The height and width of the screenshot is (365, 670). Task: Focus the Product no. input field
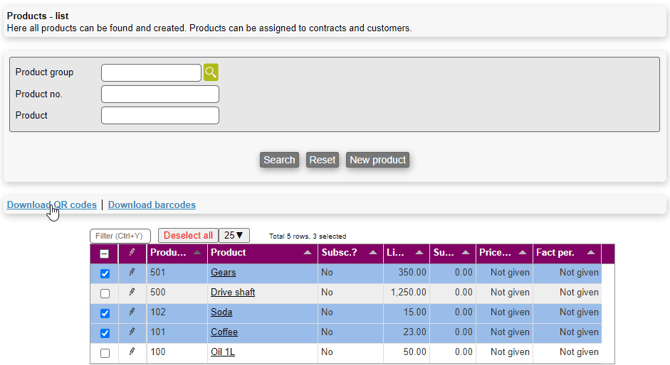(x=160, y=94)
